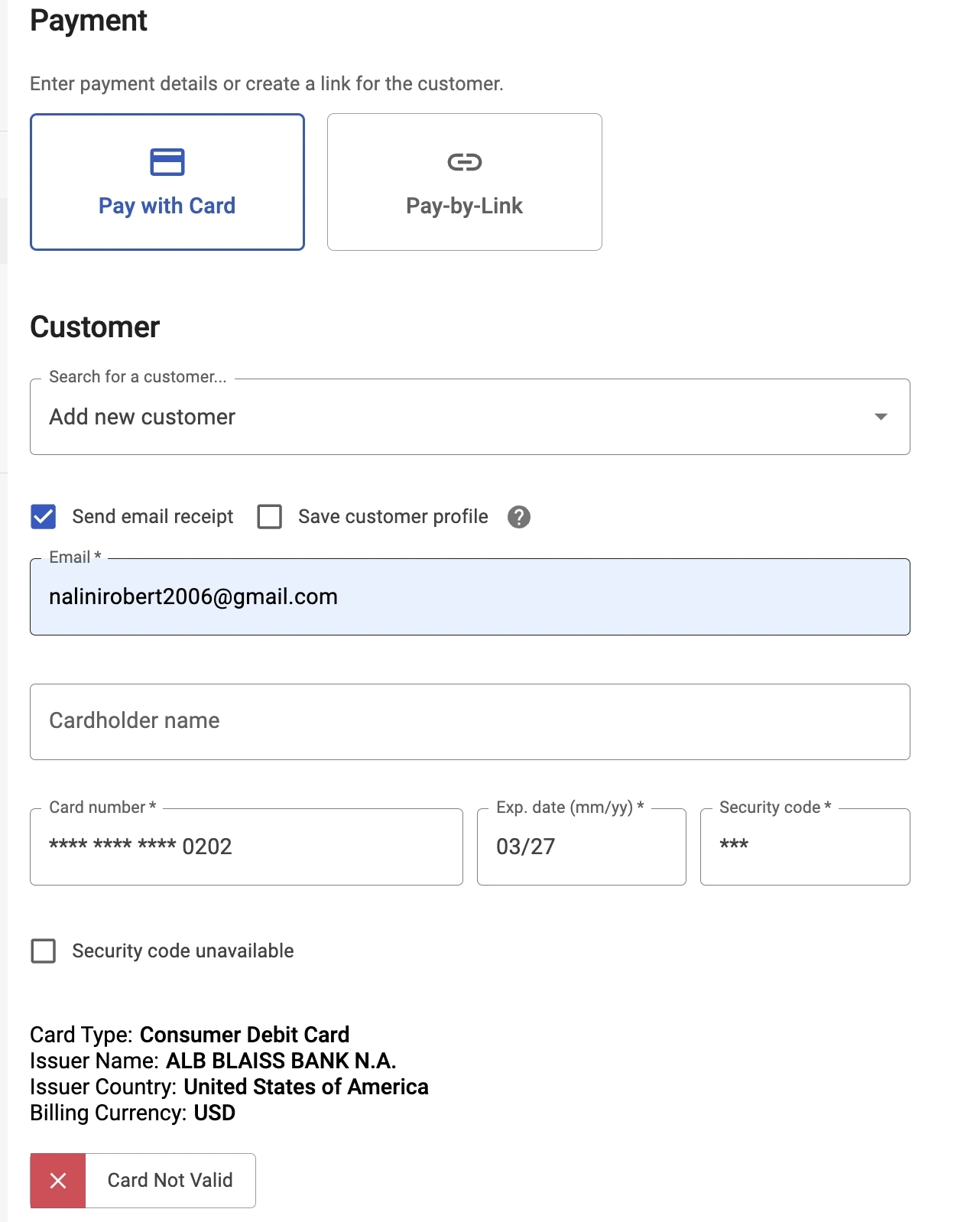Click the expiration date field
Viewport: 980px width, 1222px height.
pyautogui.click(x=581, y=847)
